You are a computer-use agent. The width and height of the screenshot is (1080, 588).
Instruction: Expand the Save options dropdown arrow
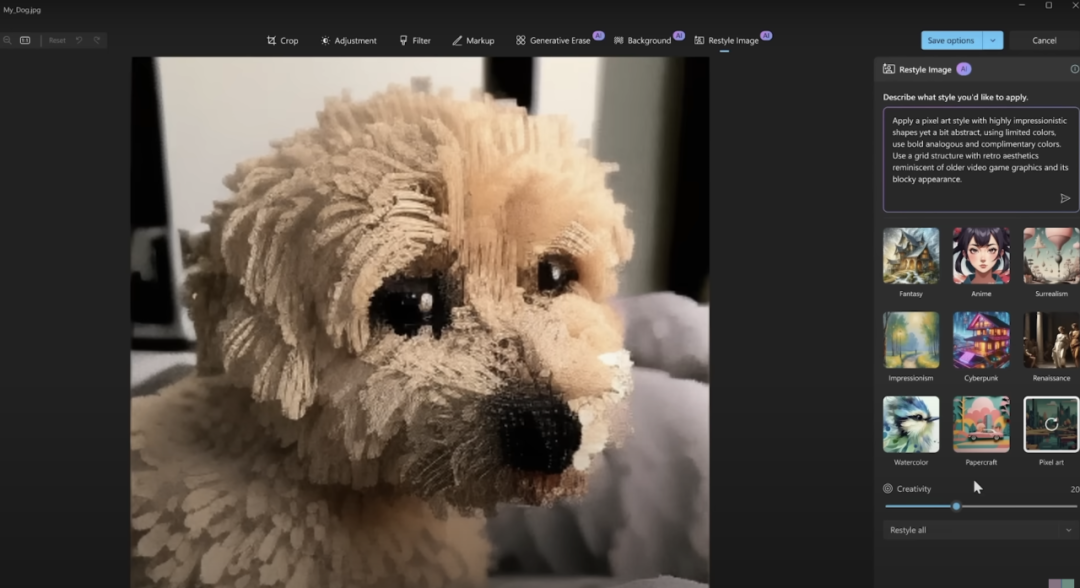pyautogui.click(x=993, y=41)
